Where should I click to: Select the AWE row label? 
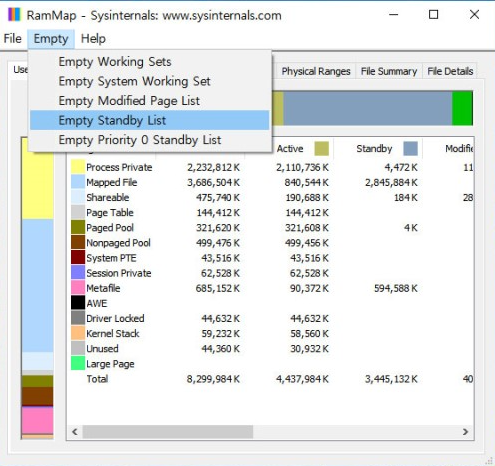pyautogui.click(x=97, y=303)
